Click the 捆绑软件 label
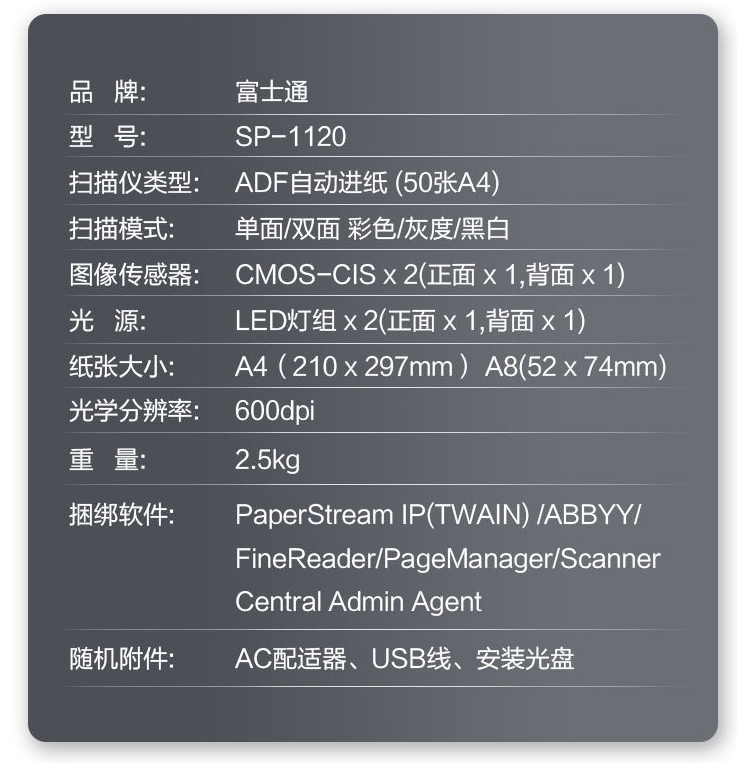 point(122,514)
